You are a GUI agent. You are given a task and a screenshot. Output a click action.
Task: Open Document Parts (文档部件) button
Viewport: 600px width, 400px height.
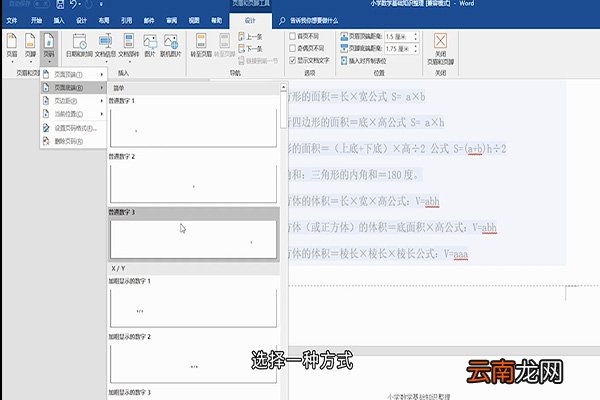coord(129,47)
